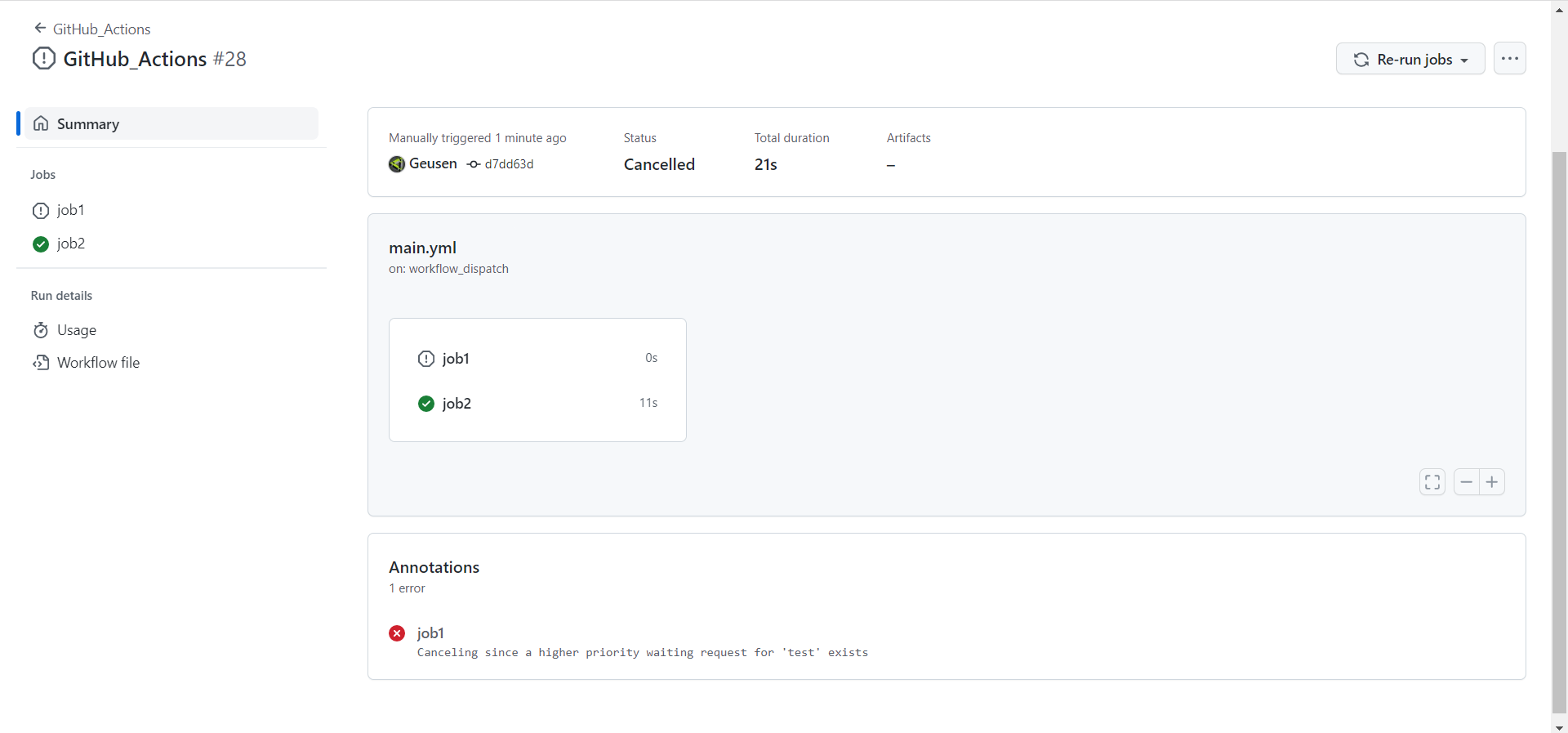Click the green success icon next to sidebar job2
Image resolution: width=1568 pixels, height=733 pixels.
pos(41,244)
